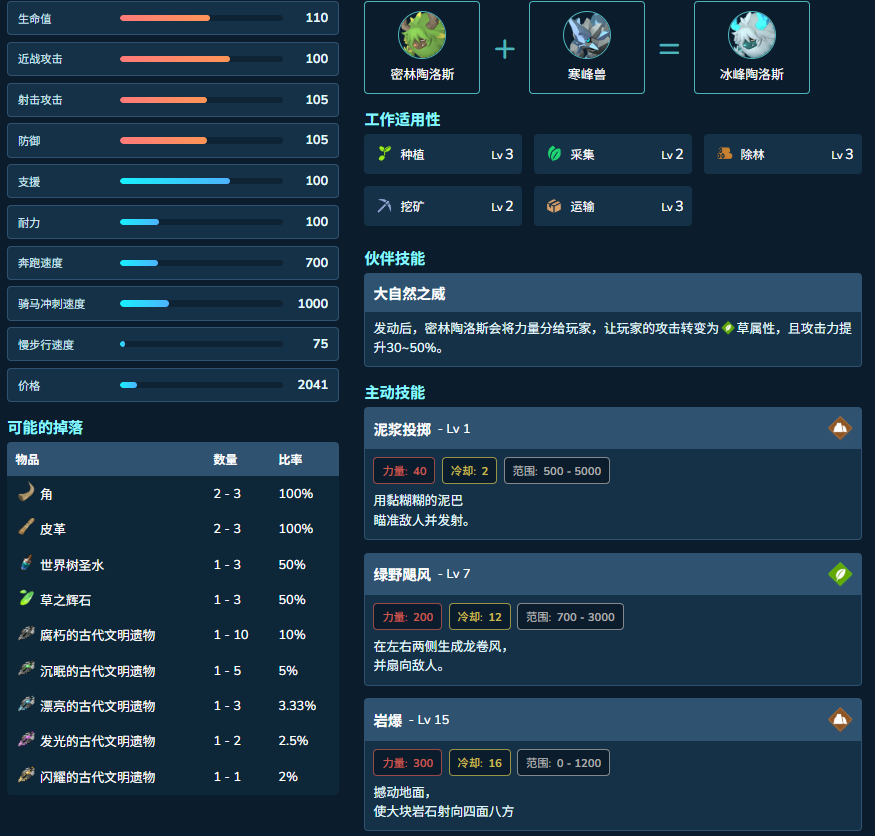
Task: Click the 1 - 10 quantity cell
Action: [231, 635]
